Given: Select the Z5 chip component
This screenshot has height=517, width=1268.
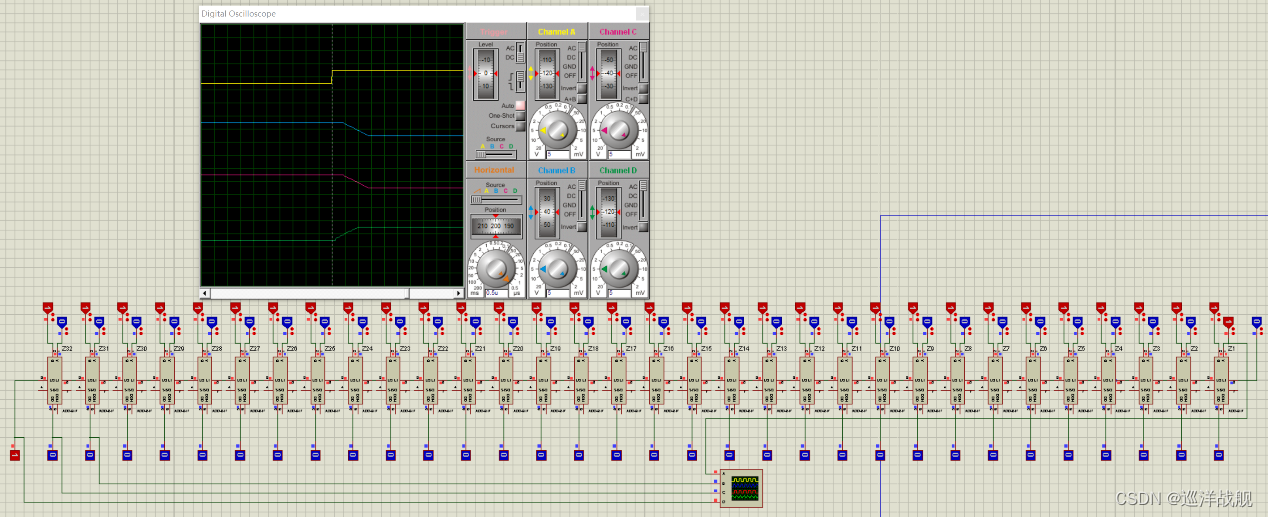Looking at the screenshot, I should coord(1070,381).
